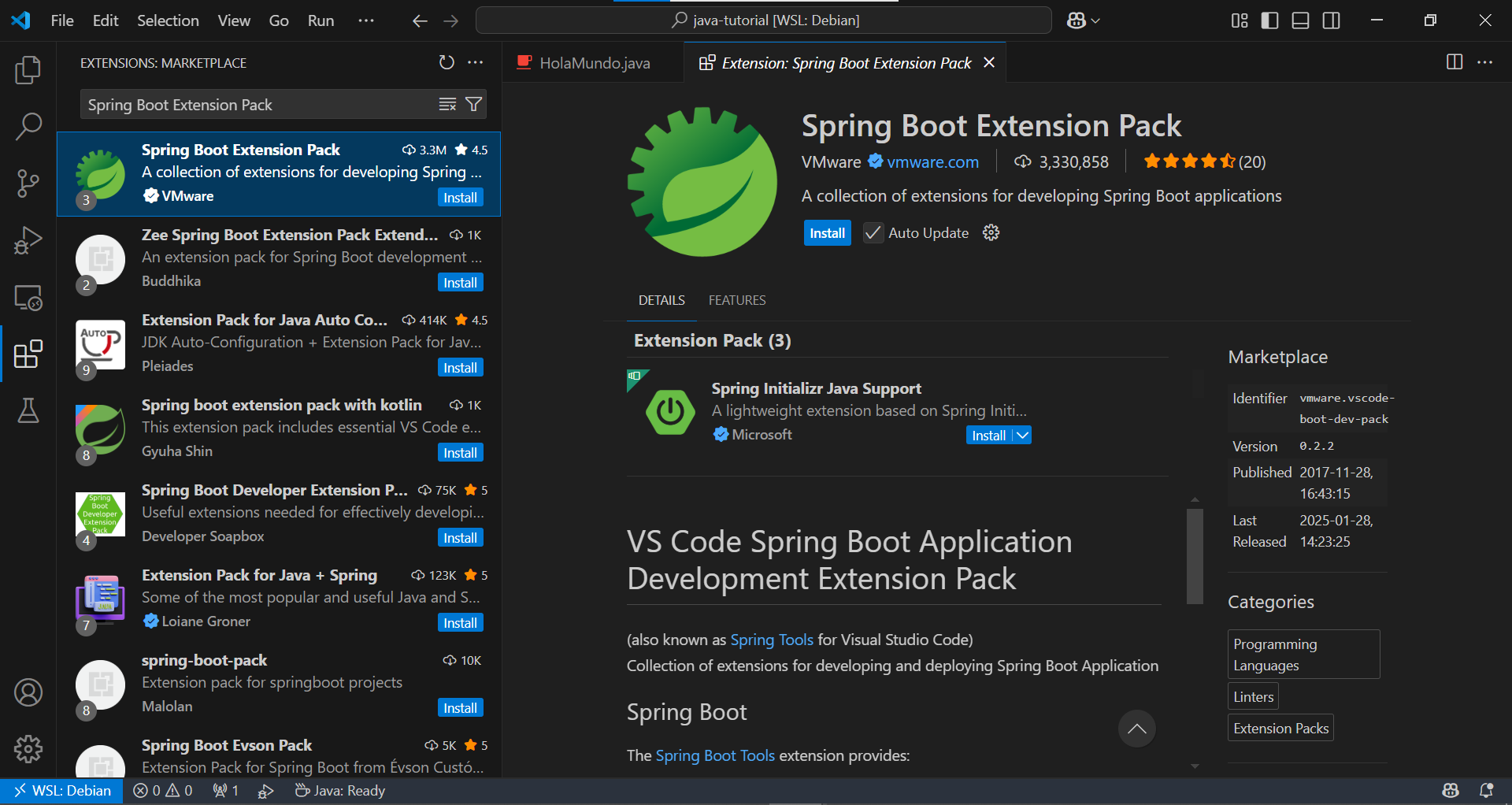1512x805 pixels.
Task: Open the Search view
Action: click(x=28, y=126)
